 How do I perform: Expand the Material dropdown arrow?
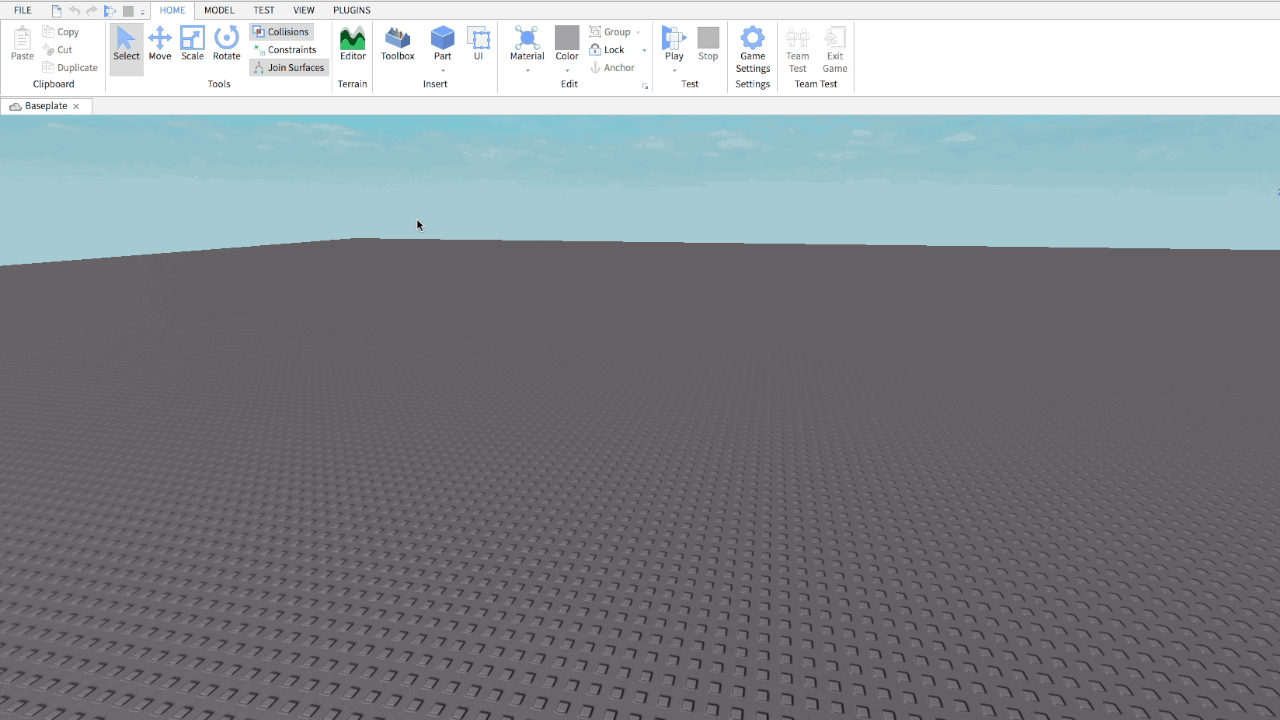(x=527, y=71)
